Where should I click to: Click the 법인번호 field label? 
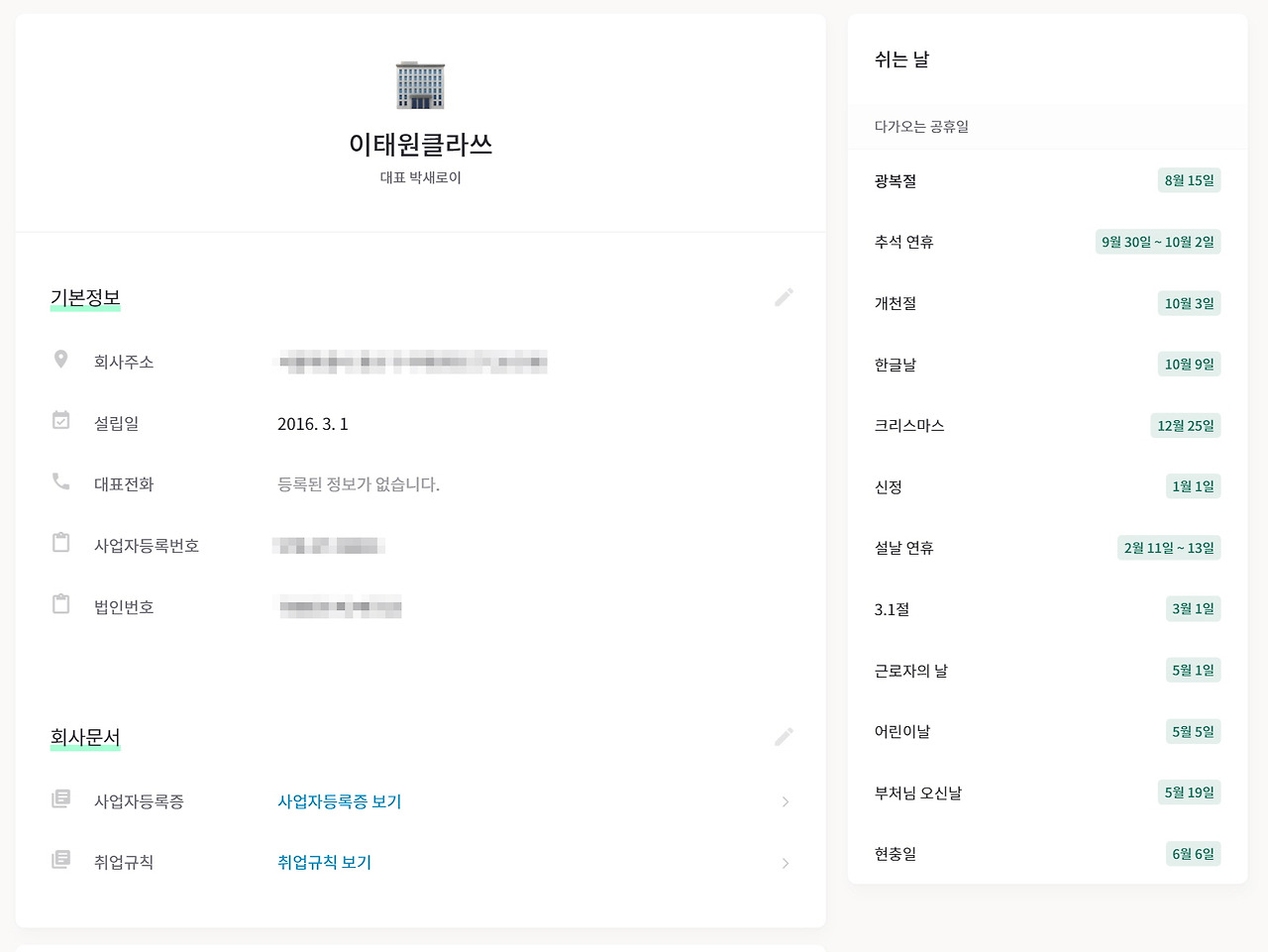[124, 607]
